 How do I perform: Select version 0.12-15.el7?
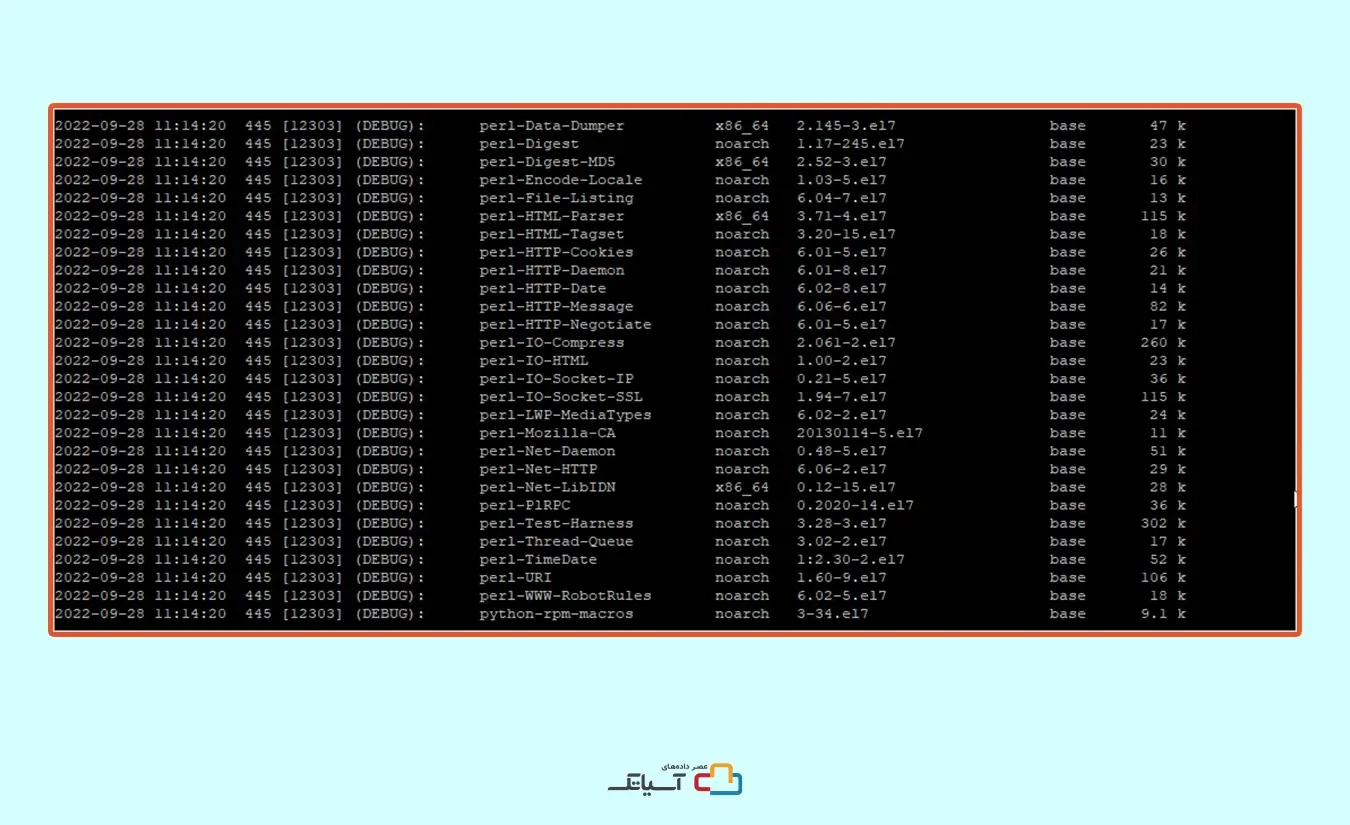(x=846, y=487)
